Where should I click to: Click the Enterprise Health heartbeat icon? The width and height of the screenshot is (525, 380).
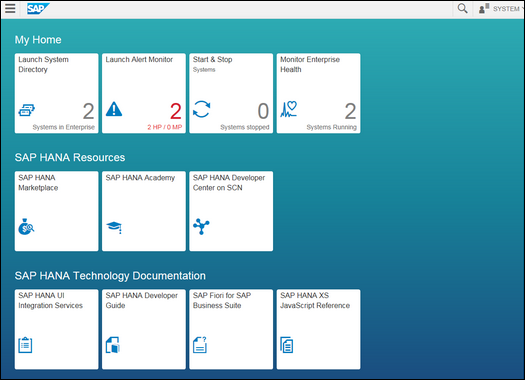pos(289,109)
